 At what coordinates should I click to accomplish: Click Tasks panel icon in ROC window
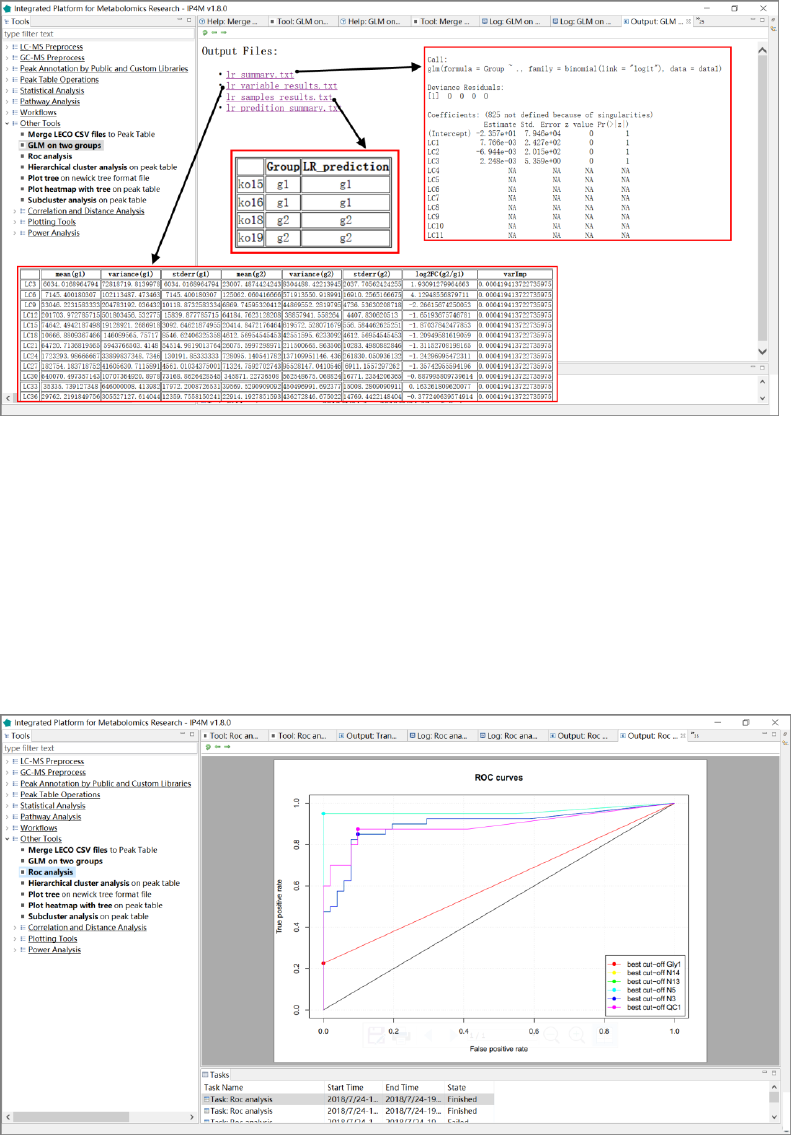pos(206,1075)
